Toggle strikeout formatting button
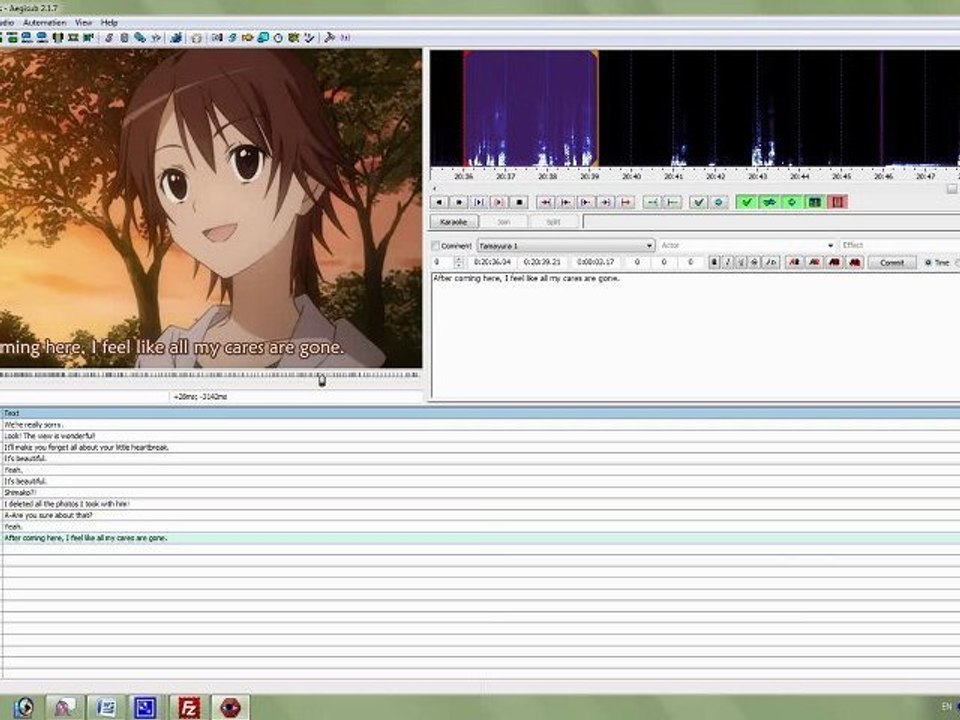The width and height of the screenshot is (960, 720). click(x=754, y=263)
